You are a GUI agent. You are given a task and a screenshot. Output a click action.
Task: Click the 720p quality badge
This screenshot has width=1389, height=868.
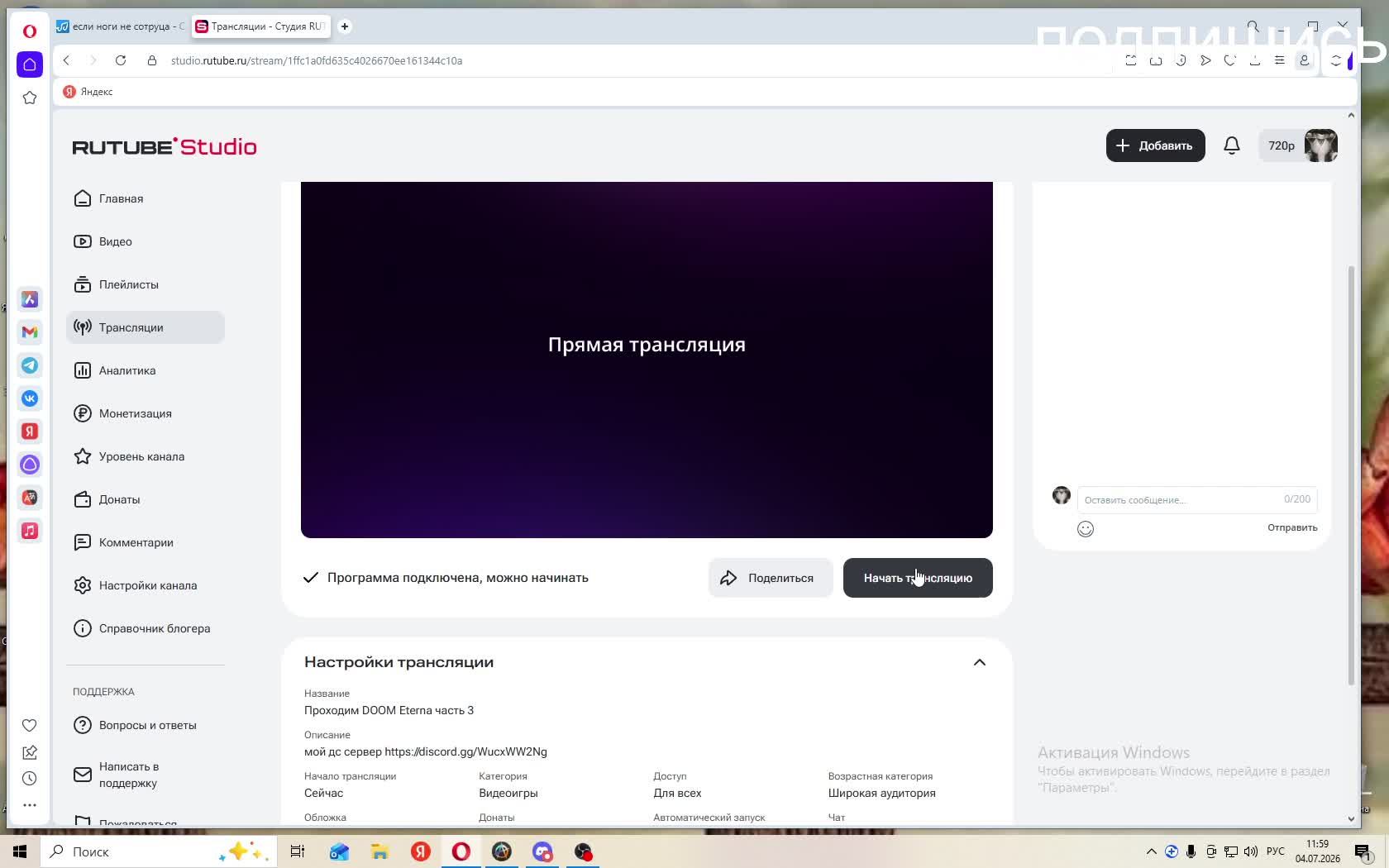1281,145
